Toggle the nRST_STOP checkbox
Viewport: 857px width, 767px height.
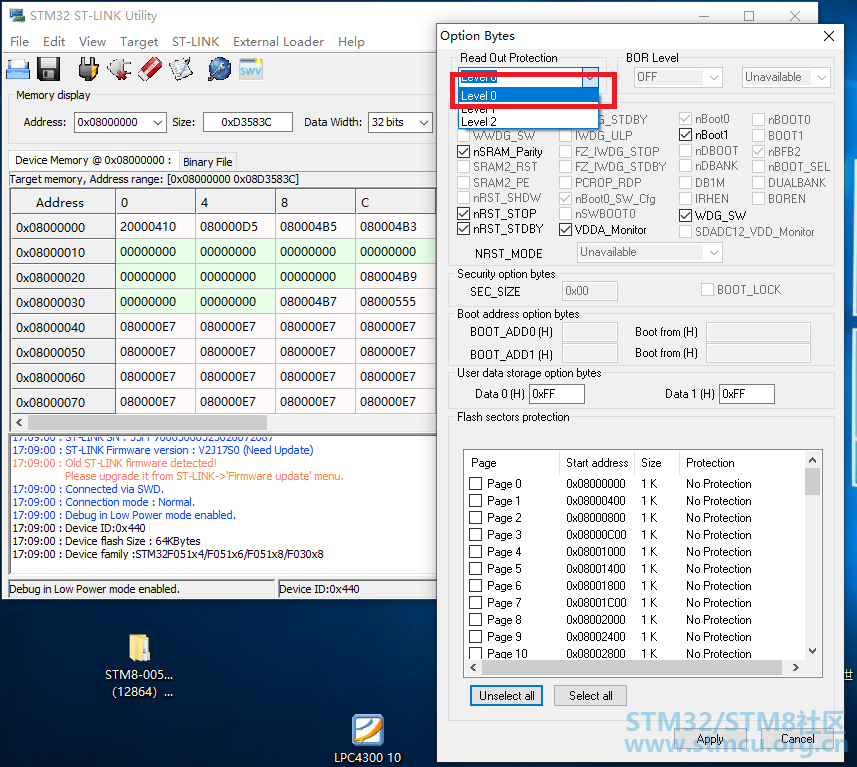point(463,213)
